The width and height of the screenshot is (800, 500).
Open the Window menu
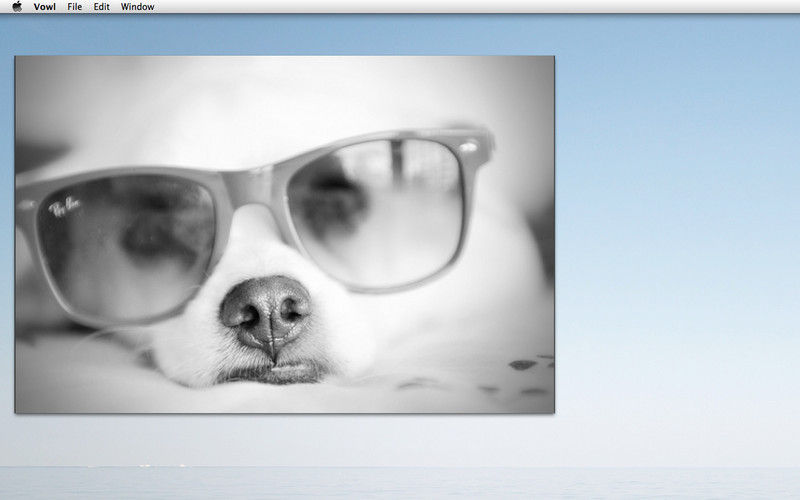pos(138,6)
